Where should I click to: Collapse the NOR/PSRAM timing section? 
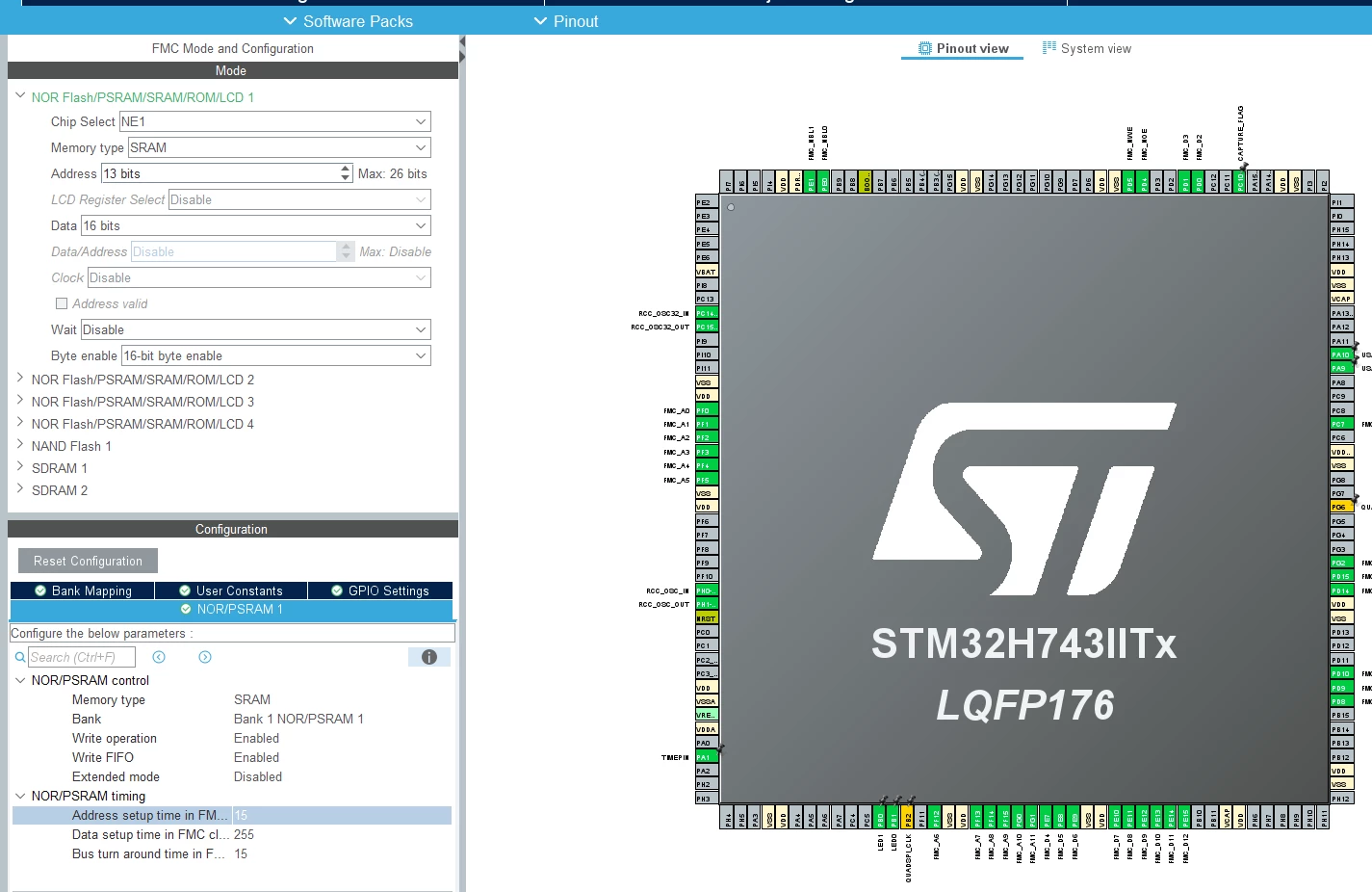[20, 796]
